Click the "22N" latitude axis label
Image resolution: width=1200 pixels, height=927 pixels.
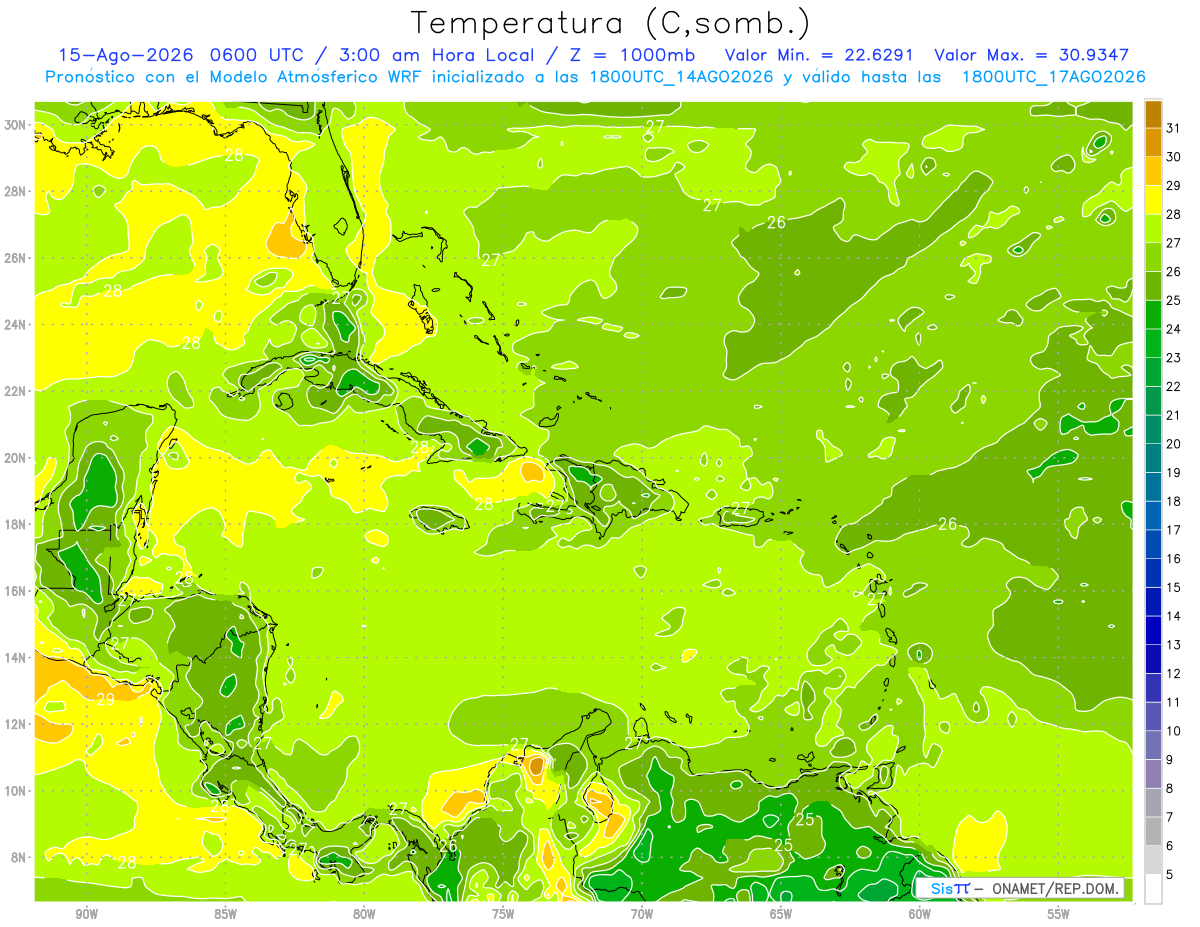pos(17,391)
